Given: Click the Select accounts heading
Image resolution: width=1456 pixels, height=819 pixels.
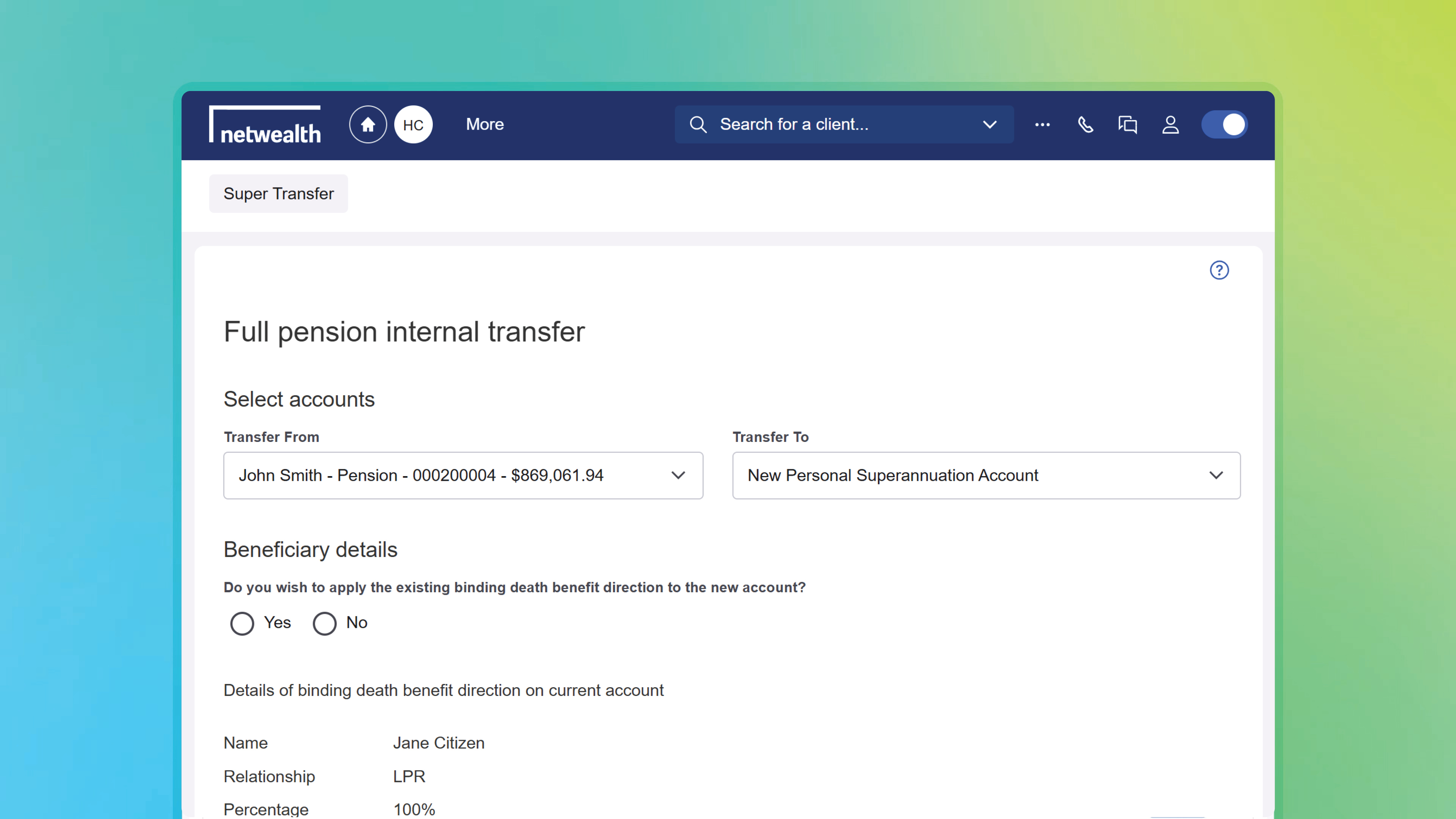Looking at the screenshot, I should tap(299, 399).
